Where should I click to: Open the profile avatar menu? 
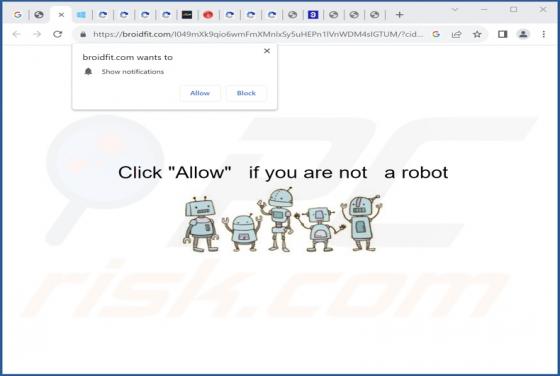pyautogui.click(x=523, y=34)
